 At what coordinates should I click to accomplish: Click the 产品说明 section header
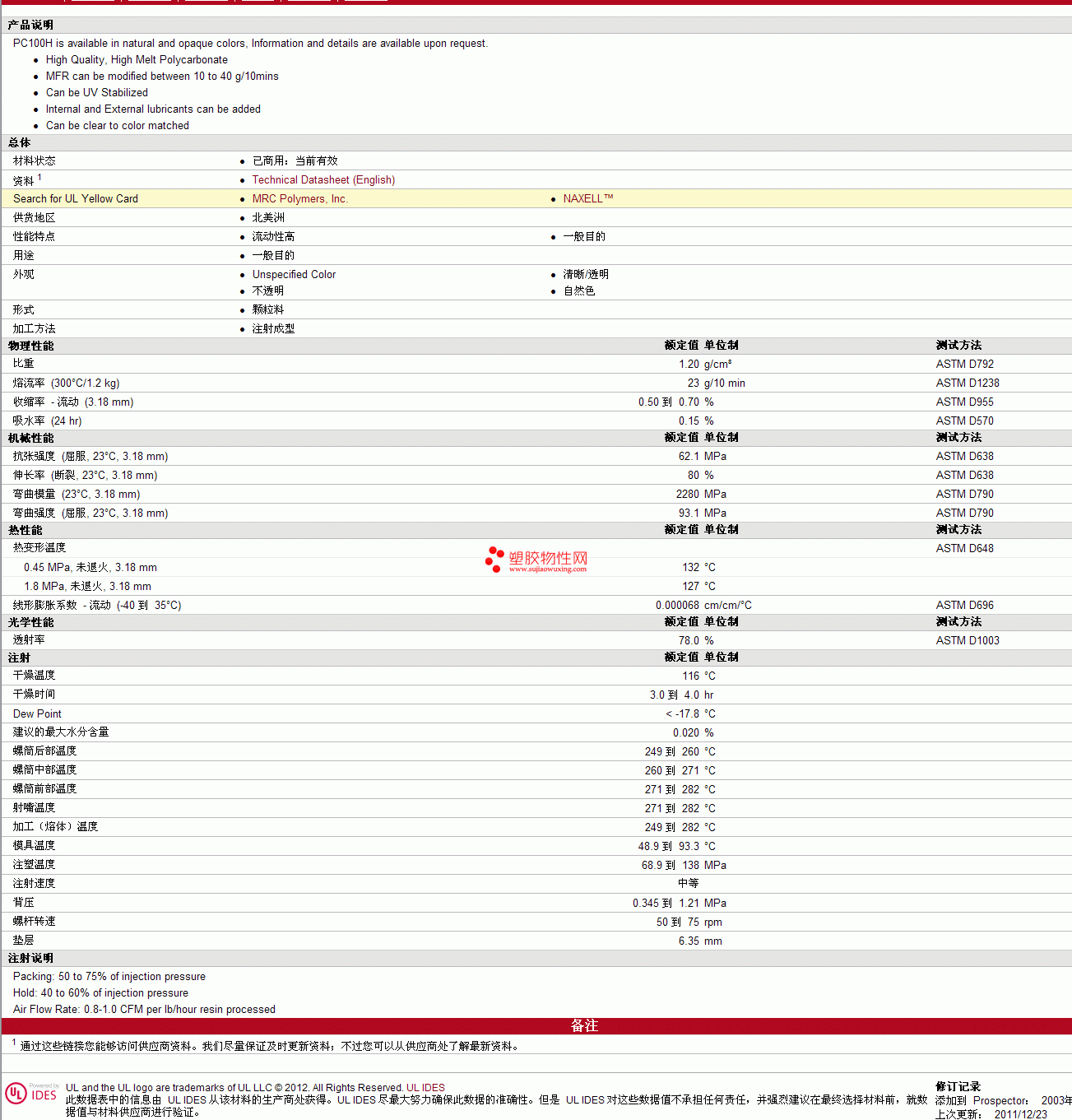click(x=30, y=25)
